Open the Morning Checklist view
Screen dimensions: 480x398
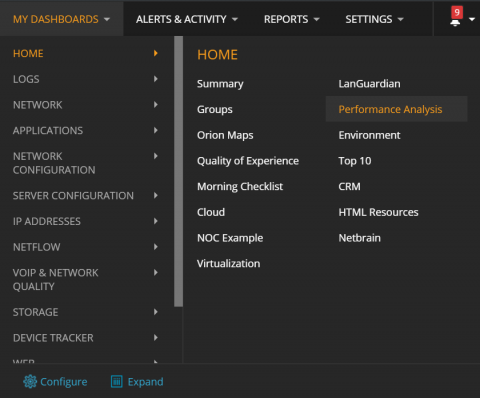[240, 186]
